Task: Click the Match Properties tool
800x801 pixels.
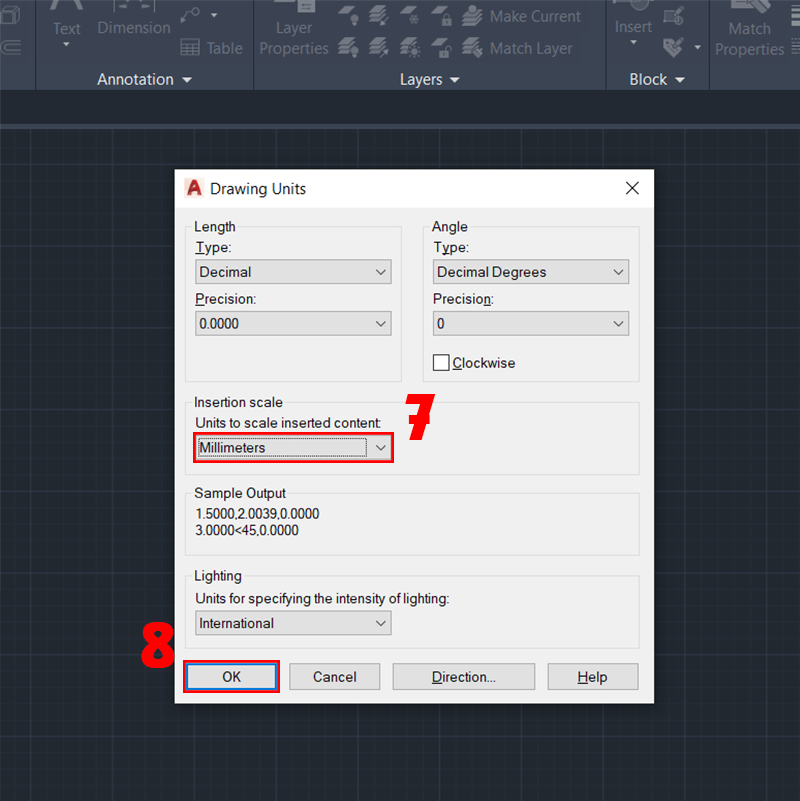Action: tap(749, 38)
